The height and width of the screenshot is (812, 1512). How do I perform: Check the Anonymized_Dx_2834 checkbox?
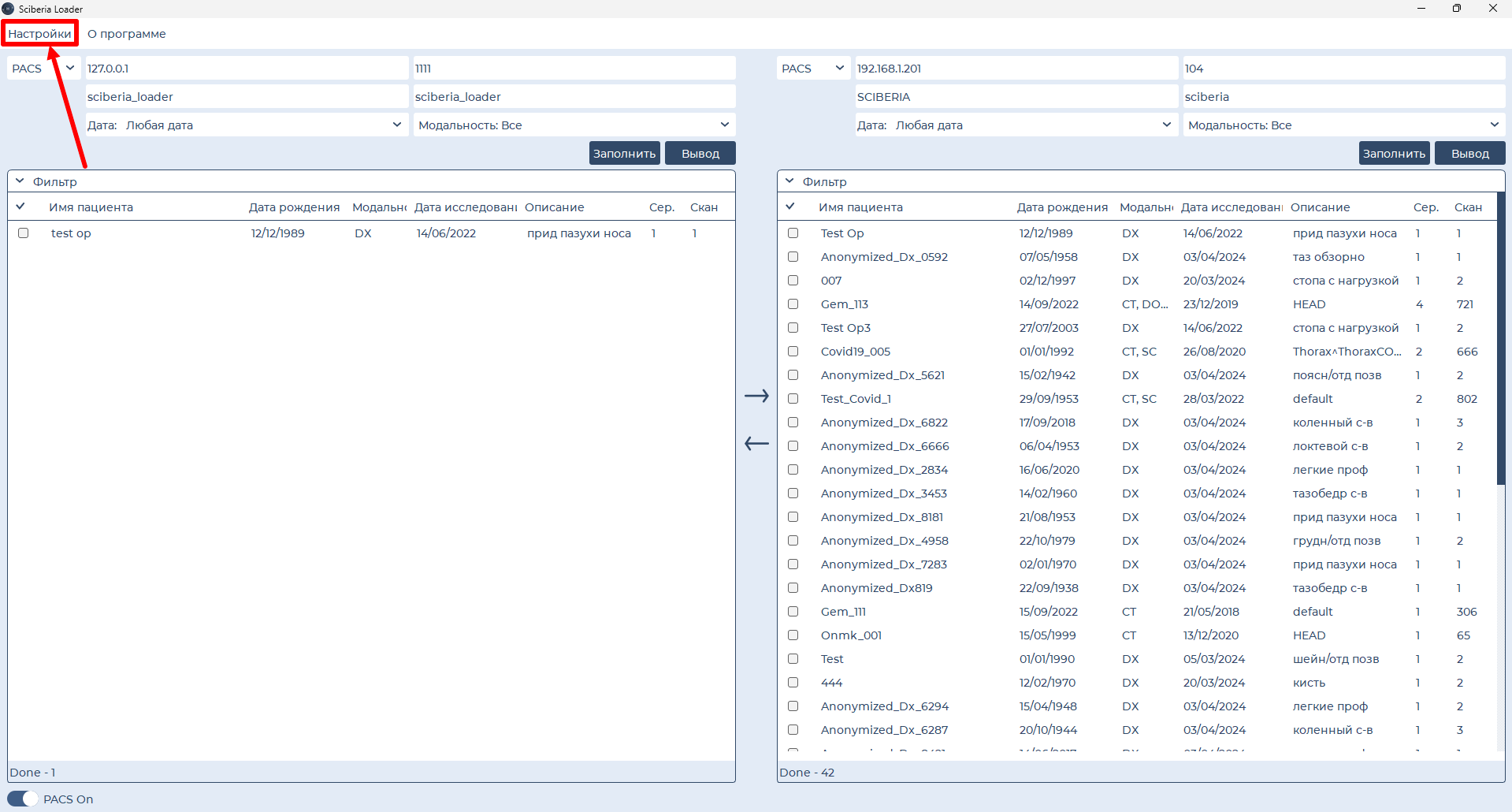[x=793, y=470]
